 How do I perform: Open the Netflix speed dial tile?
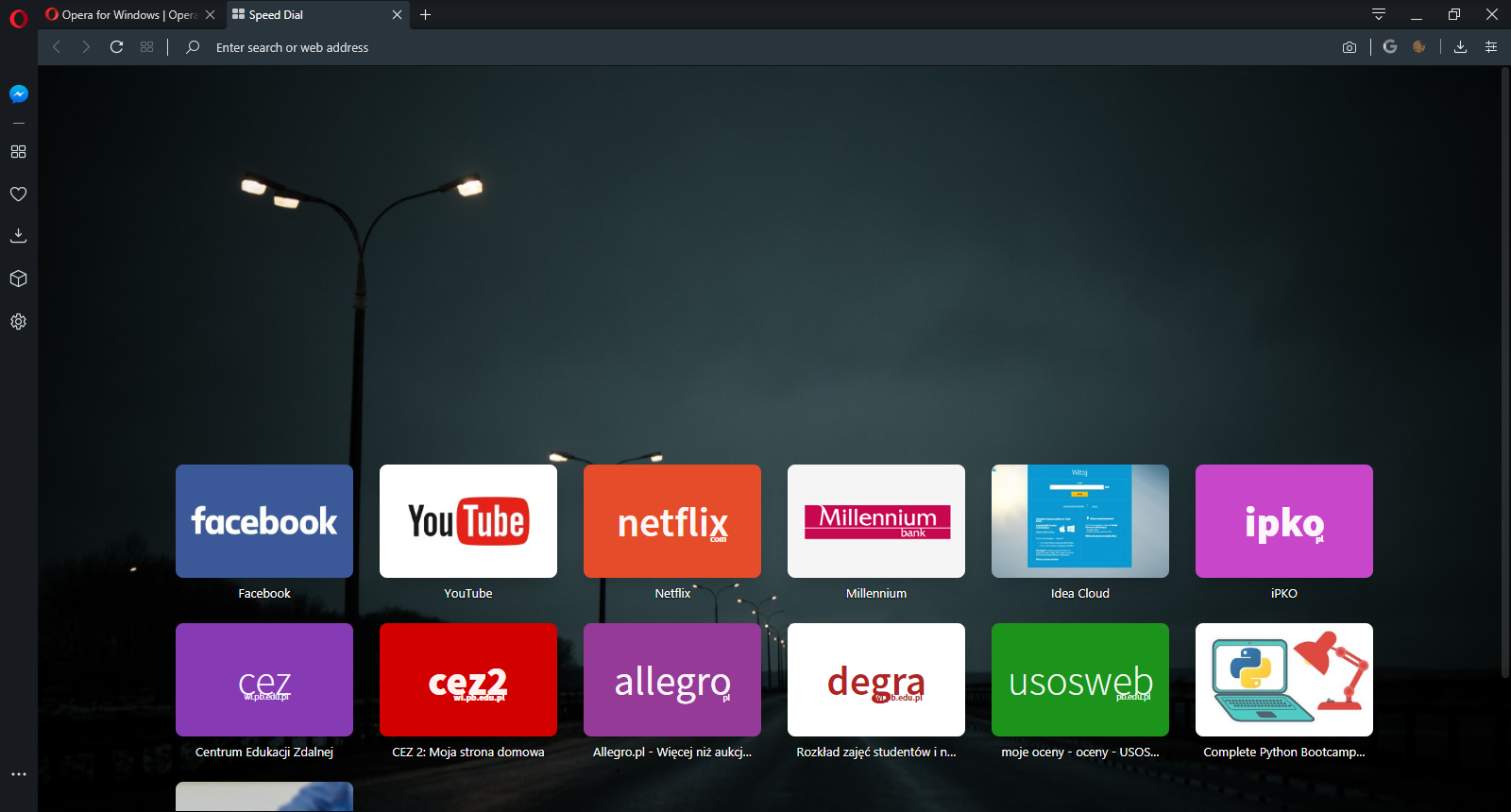pos(672,521)
